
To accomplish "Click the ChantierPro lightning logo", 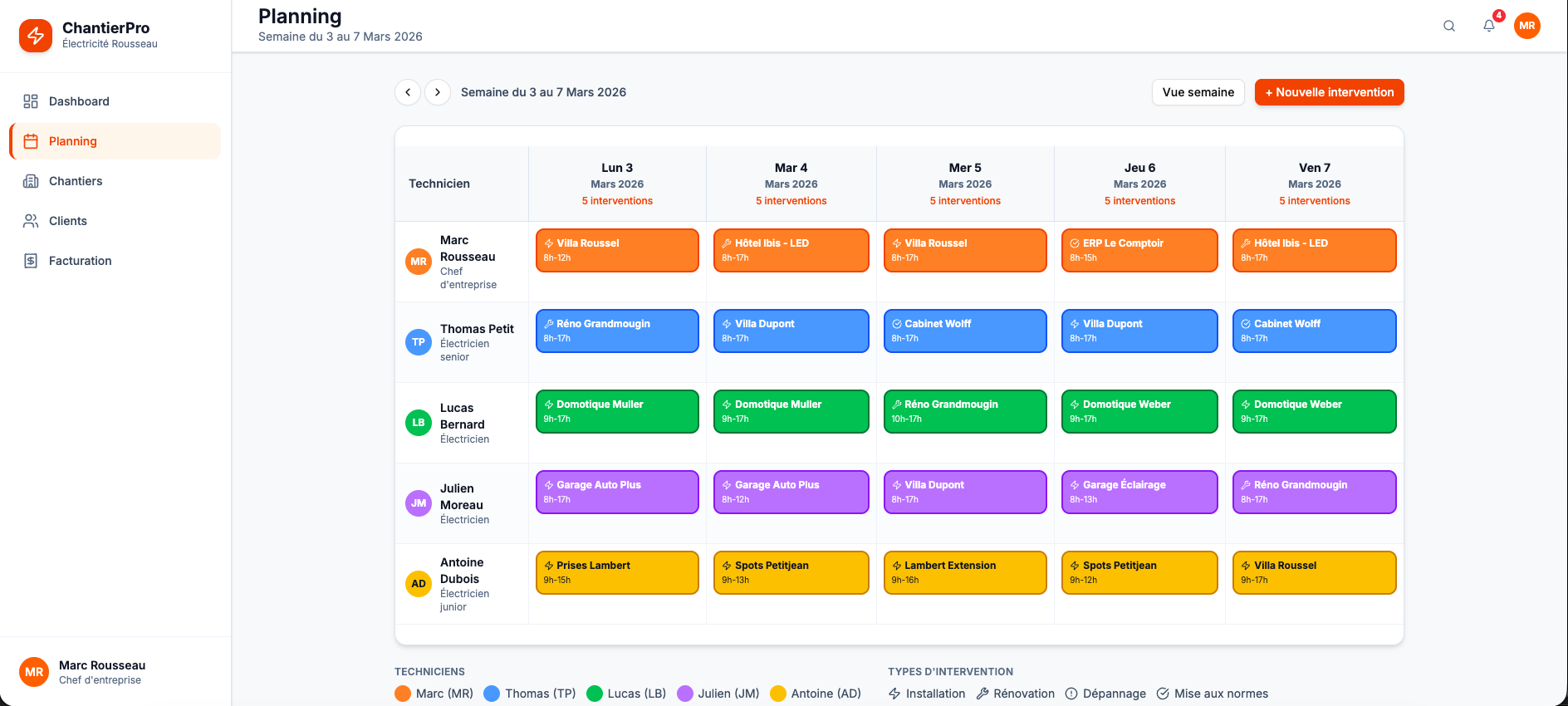I will click(36, 36).
